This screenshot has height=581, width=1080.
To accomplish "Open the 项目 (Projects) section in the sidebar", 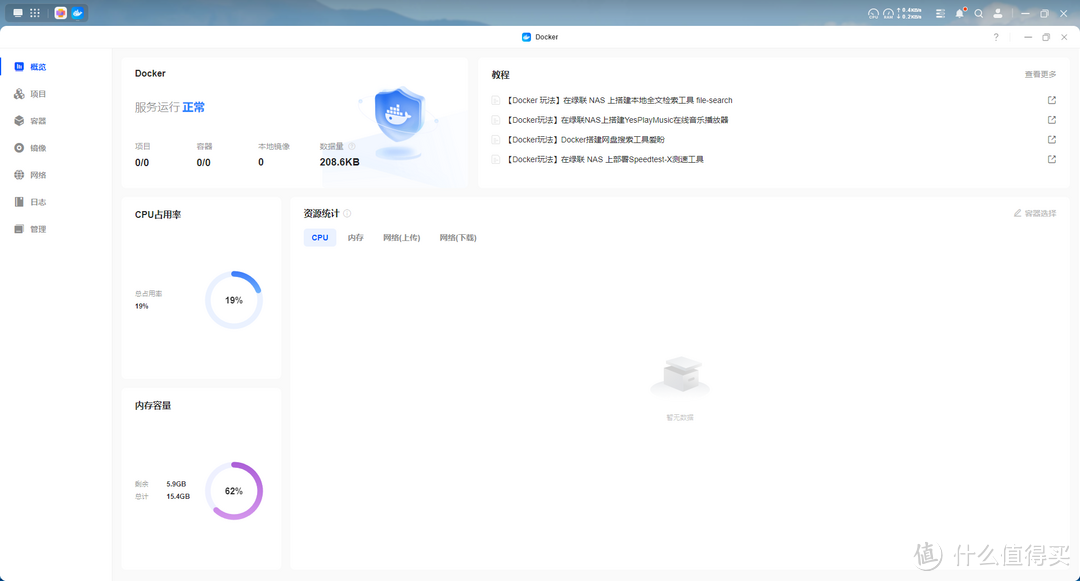I will click(x=32, y=93).
